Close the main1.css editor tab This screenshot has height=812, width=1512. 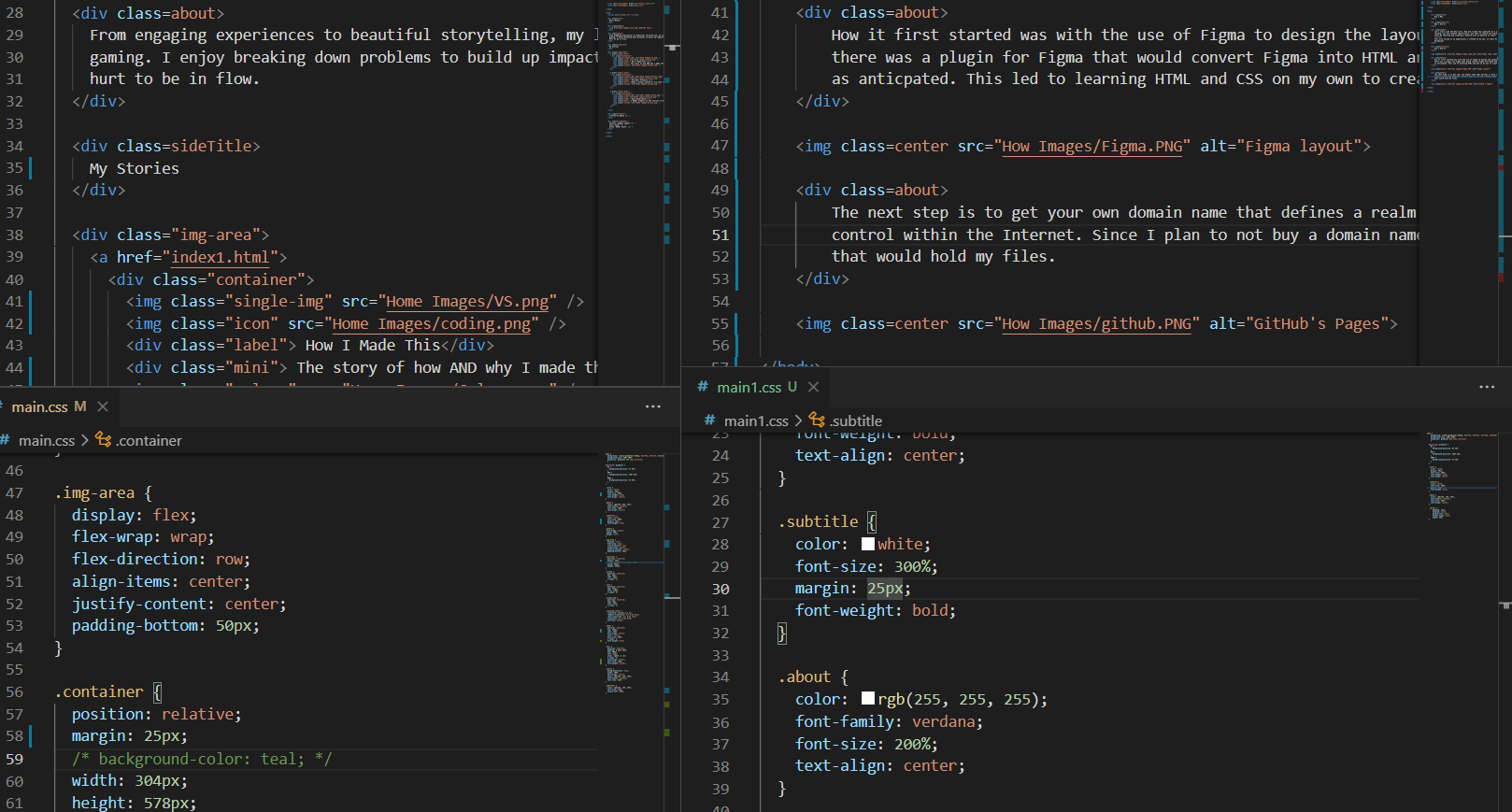point(813,387)
